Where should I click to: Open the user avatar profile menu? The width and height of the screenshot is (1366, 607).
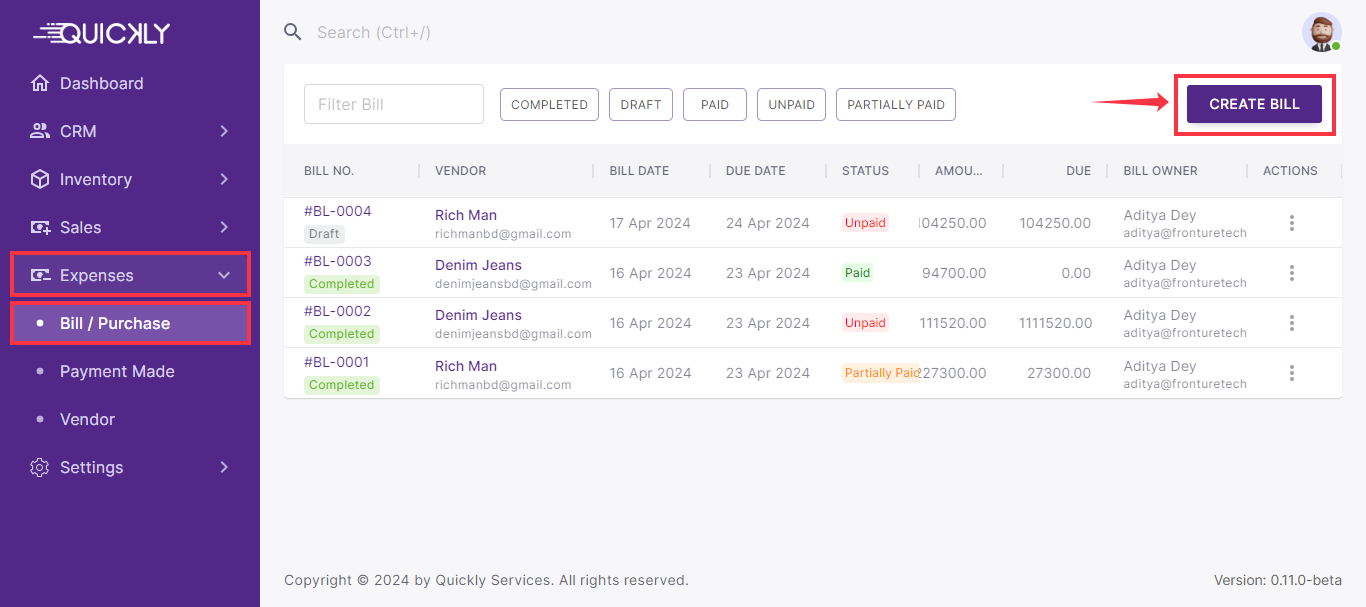tap(1321, 32)
